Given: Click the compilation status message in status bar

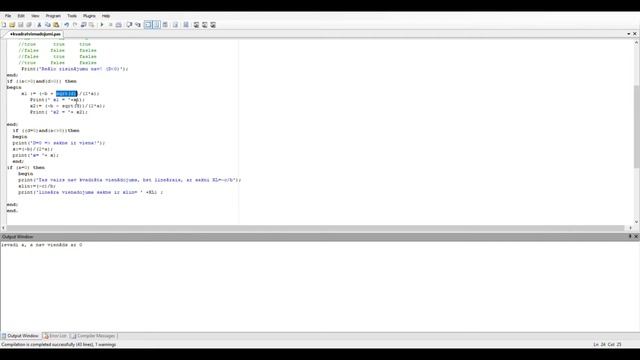Looking at the screenshot, I should click(59, 344).
